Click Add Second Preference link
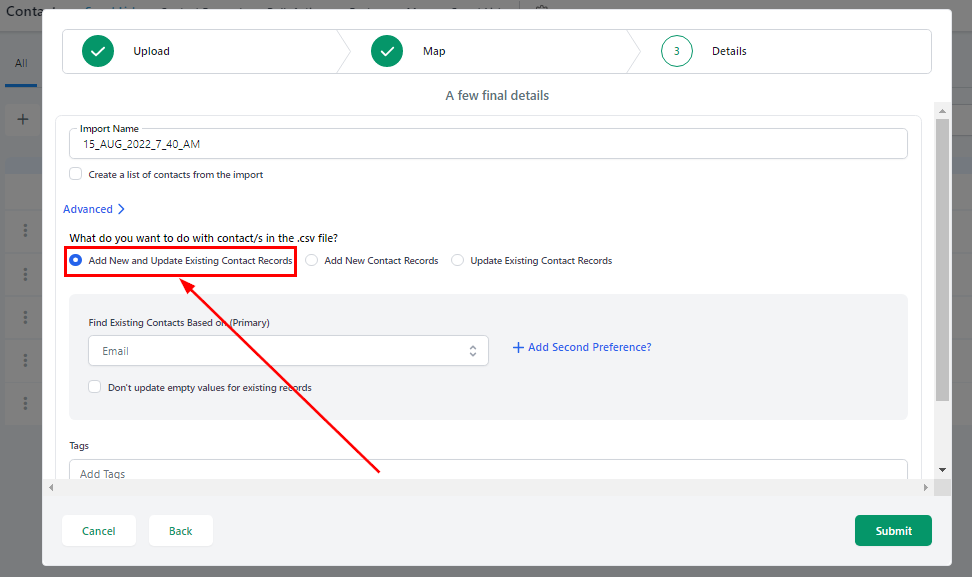972x577 pixels. (x=590, y=347)
